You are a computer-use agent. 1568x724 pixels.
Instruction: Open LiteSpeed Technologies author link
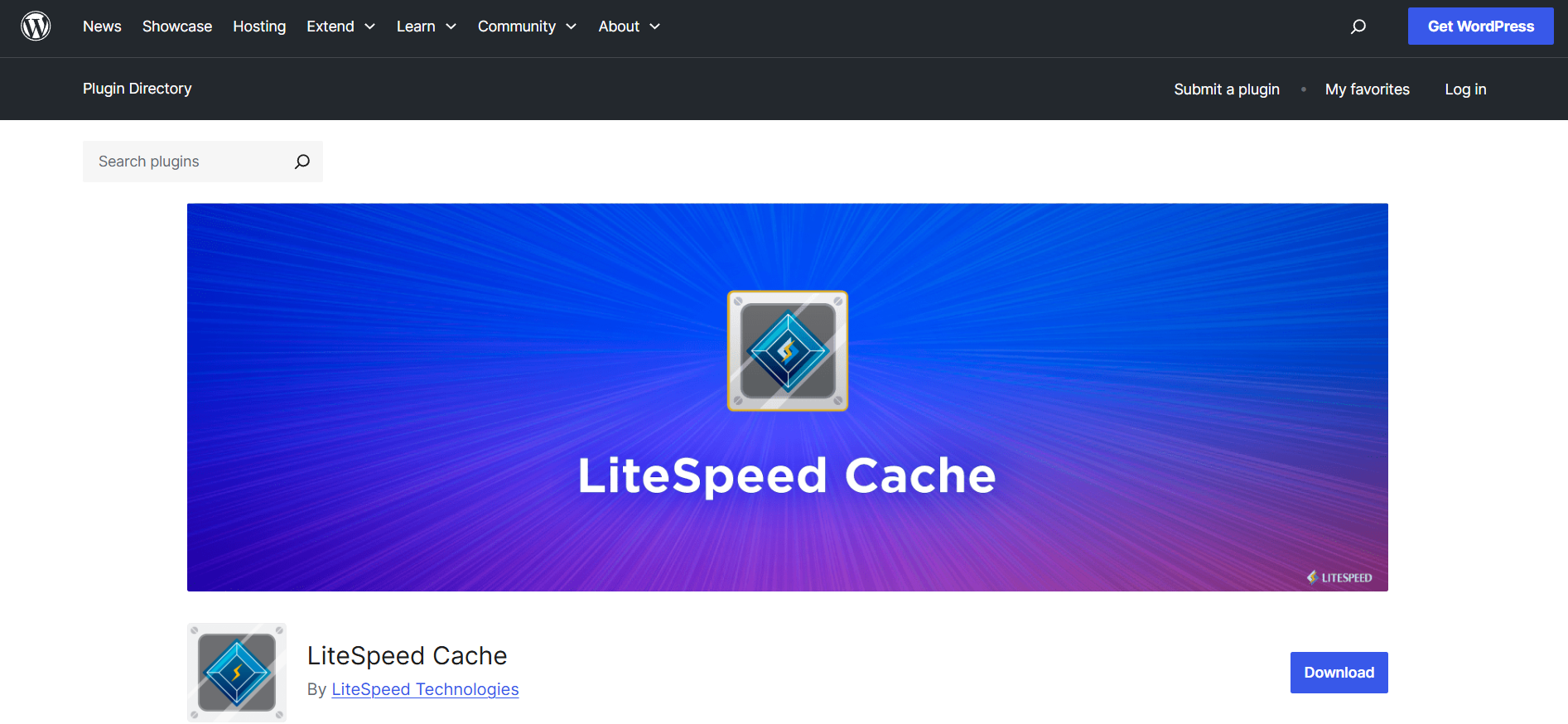click(x=425, y=689)
